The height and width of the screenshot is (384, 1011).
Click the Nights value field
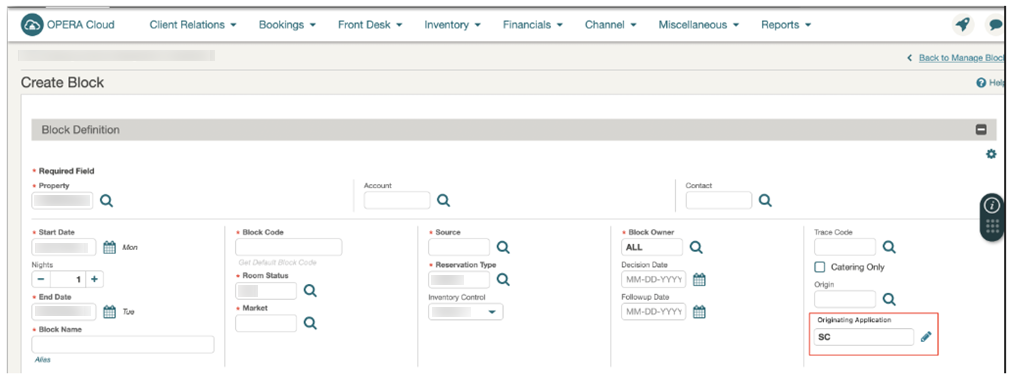[68, 280]
